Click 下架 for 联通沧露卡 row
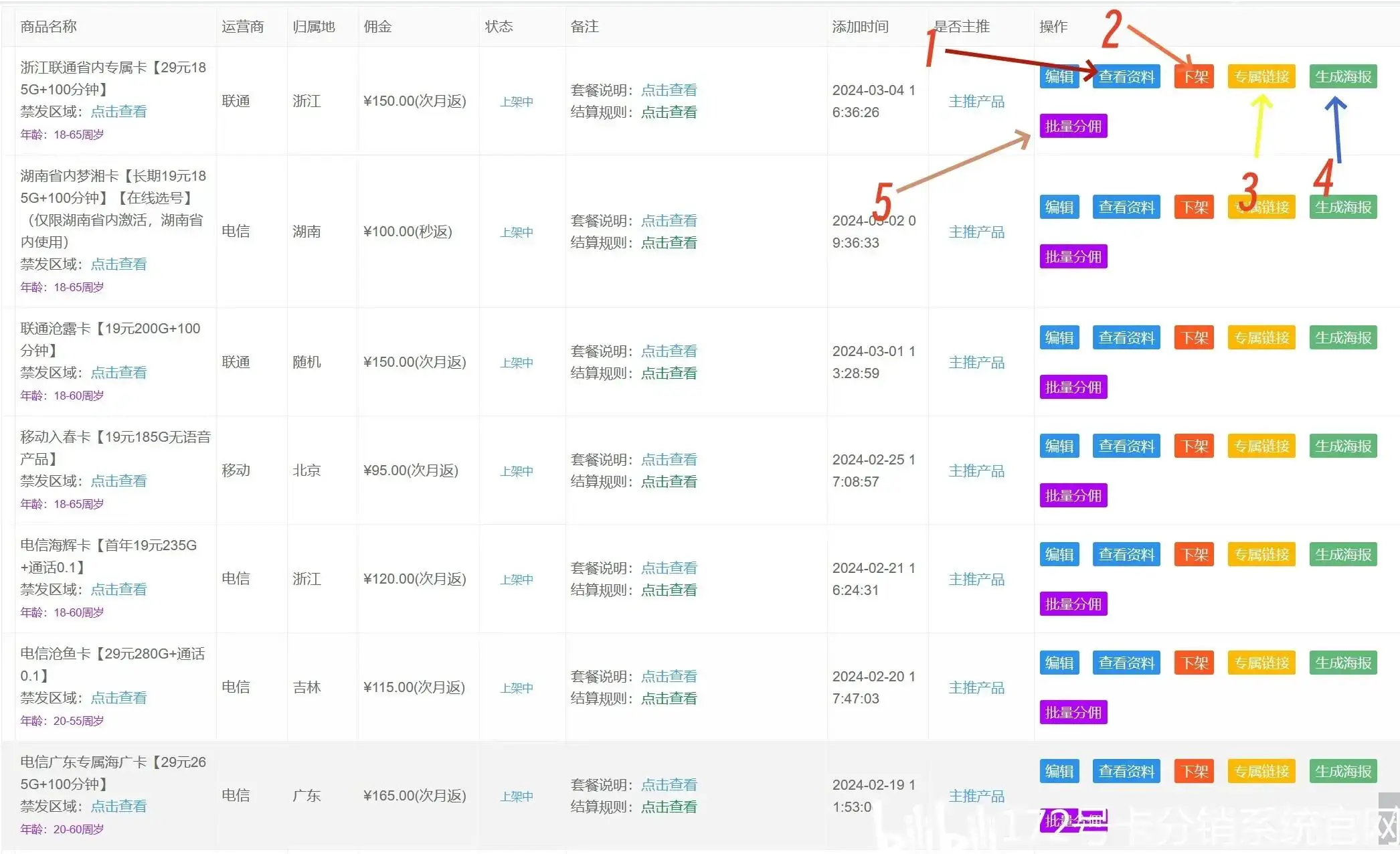 [1195, 338]
